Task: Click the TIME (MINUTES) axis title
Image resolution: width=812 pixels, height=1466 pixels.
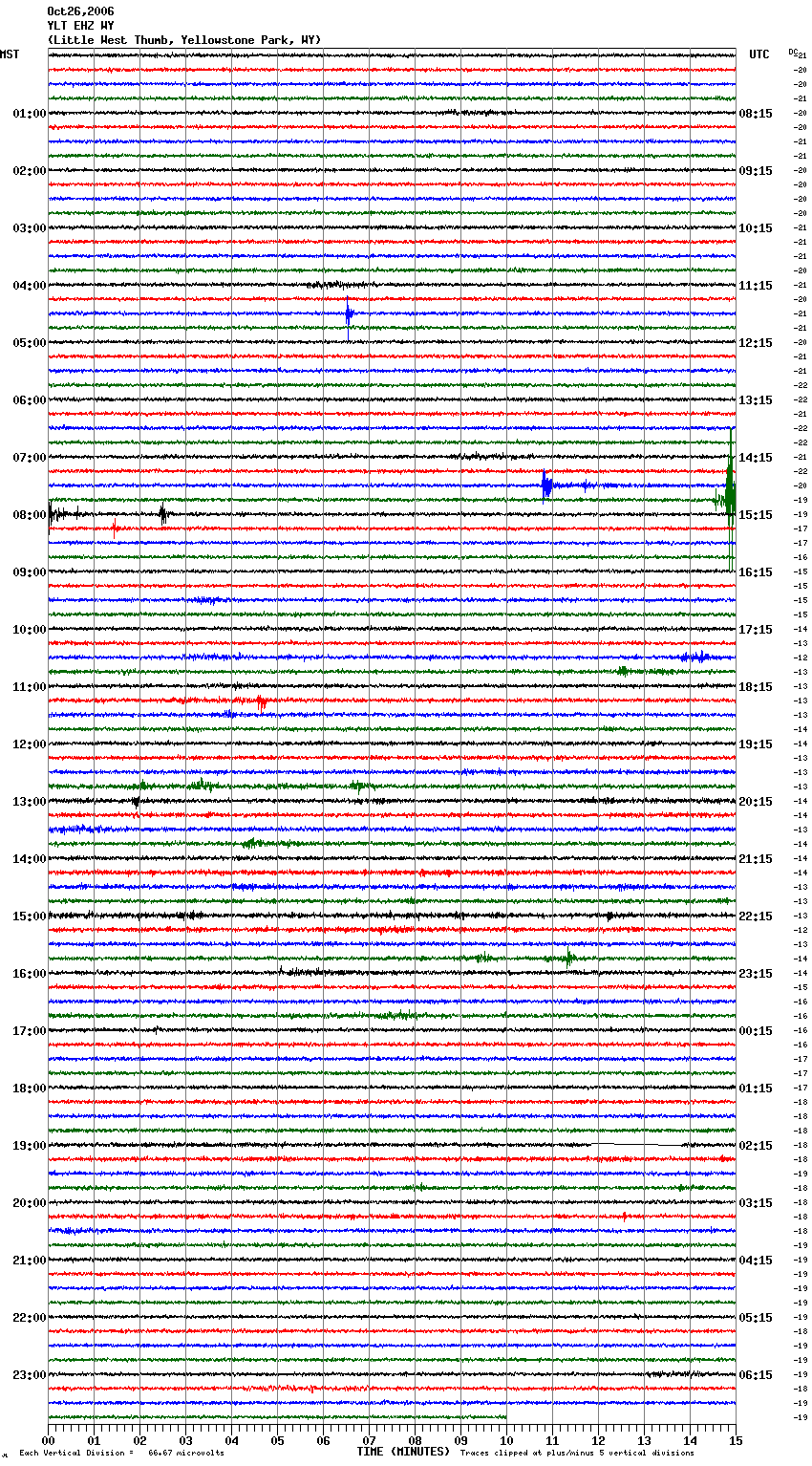Action: click(403, 1452)
